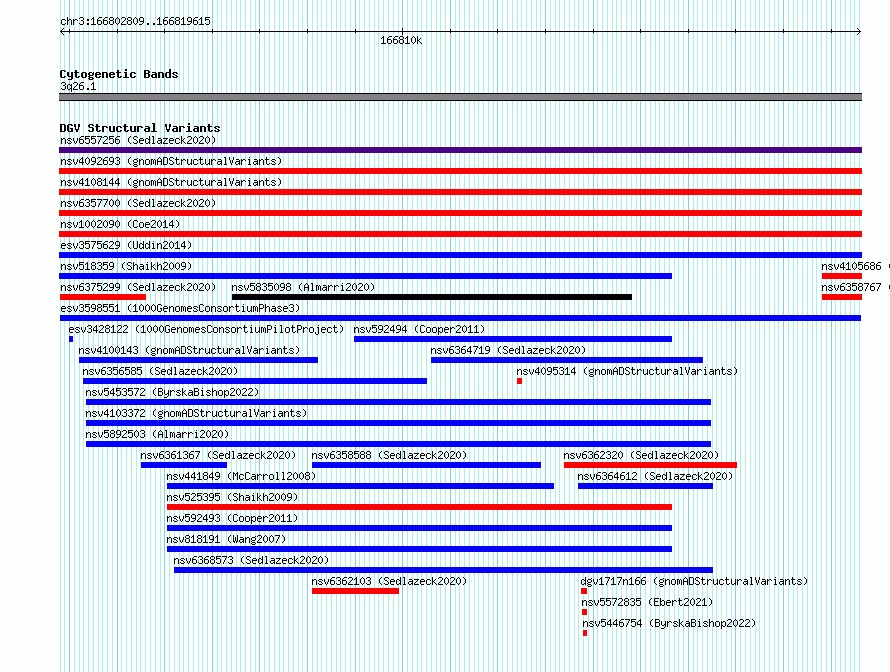Click the blue nsv6364612 variant bar
The width and height of the screenshot is (890, 672).
coord(645,486)
